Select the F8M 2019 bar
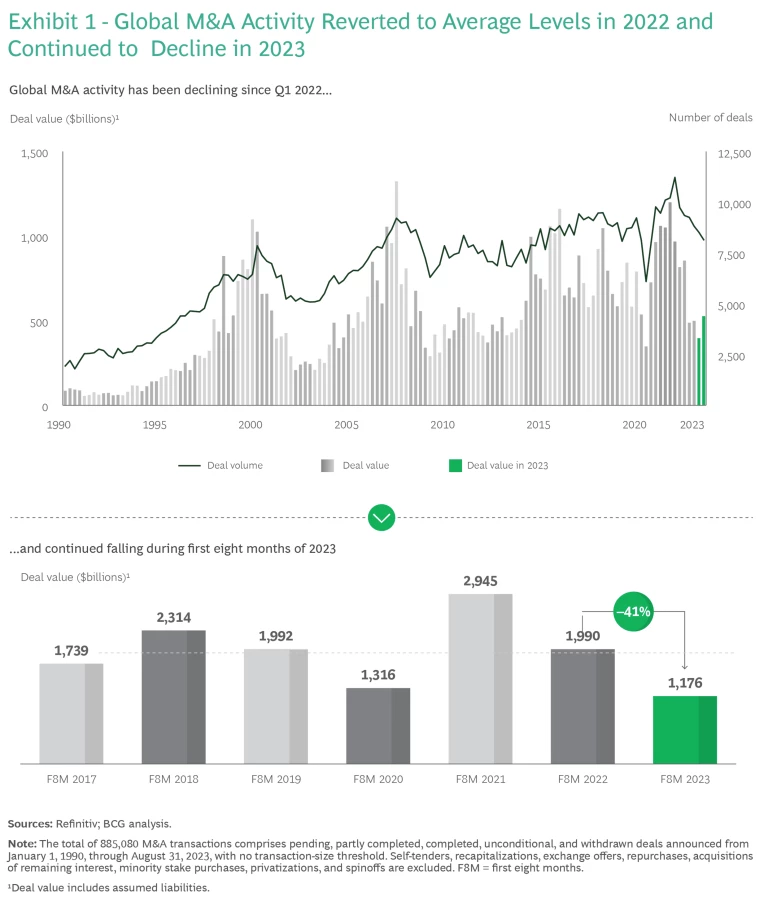768x906 pixels. tap(276, 706)
